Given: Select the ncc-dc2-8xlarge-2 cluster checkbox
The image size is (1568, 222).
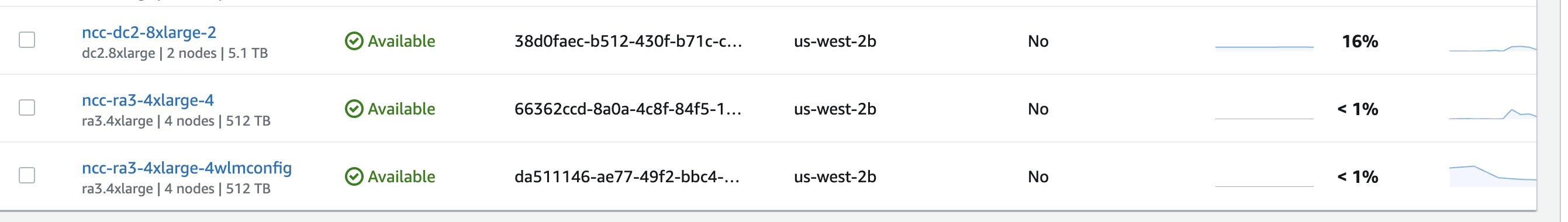Looking at the screenshot, I should pyautogui.click(x=27, y=40).
